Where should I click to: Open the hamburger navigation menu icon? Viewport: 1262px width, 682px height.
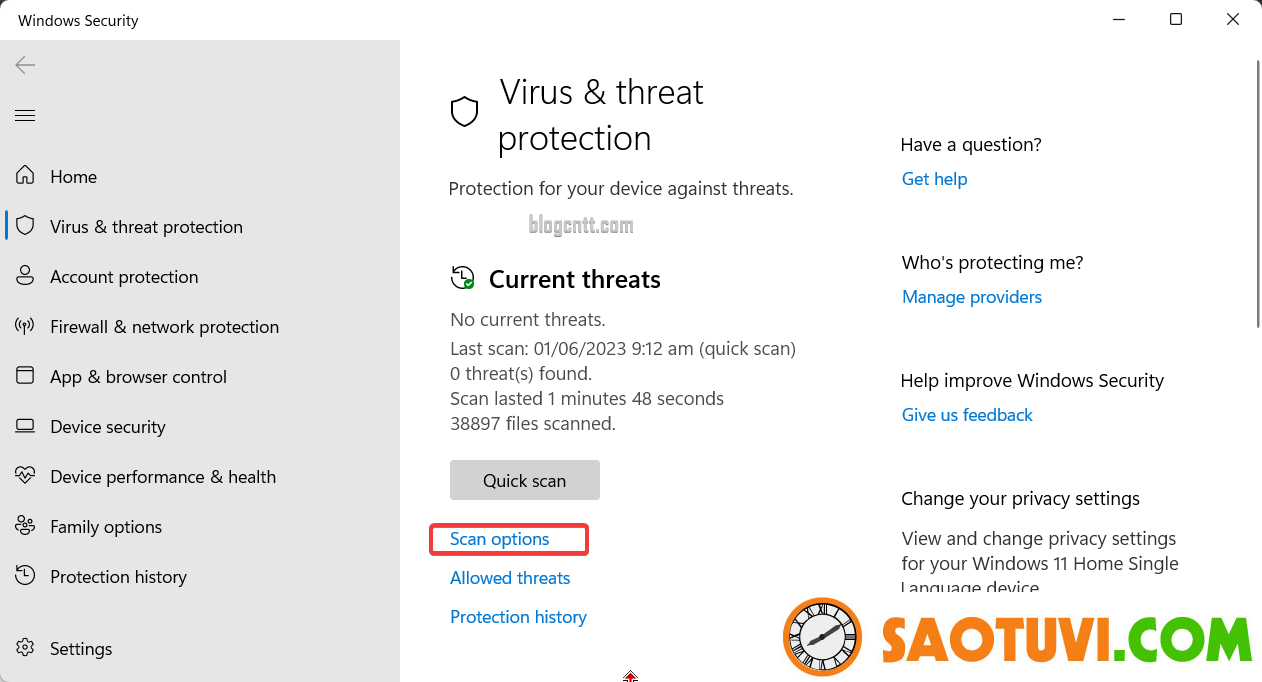[25, 116]
